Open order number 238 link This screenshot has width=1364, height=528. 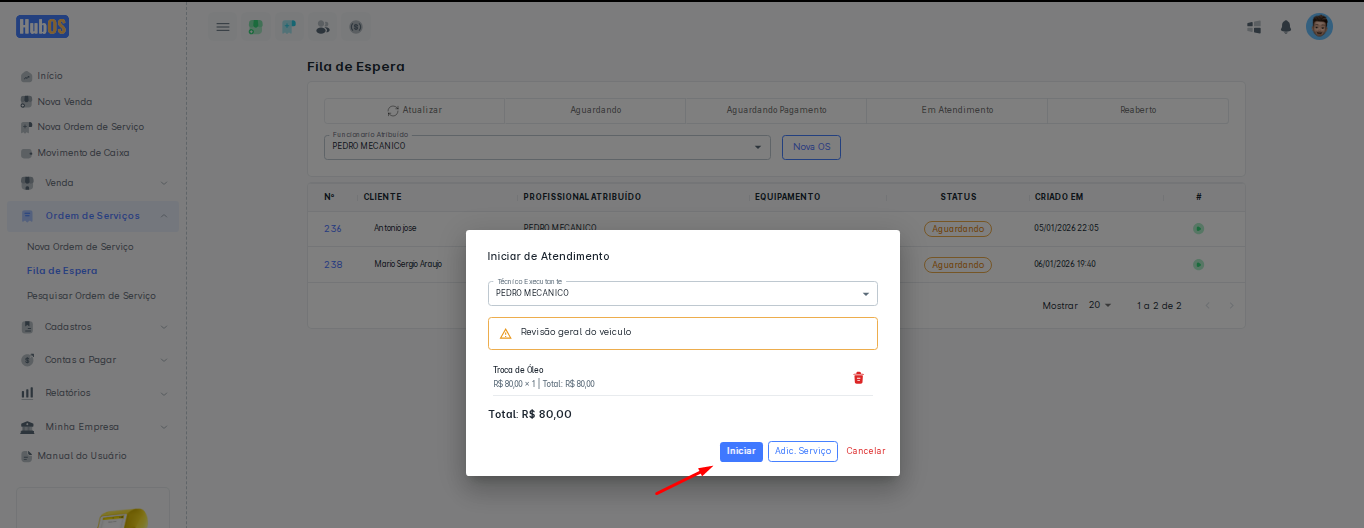pos(333,264)
